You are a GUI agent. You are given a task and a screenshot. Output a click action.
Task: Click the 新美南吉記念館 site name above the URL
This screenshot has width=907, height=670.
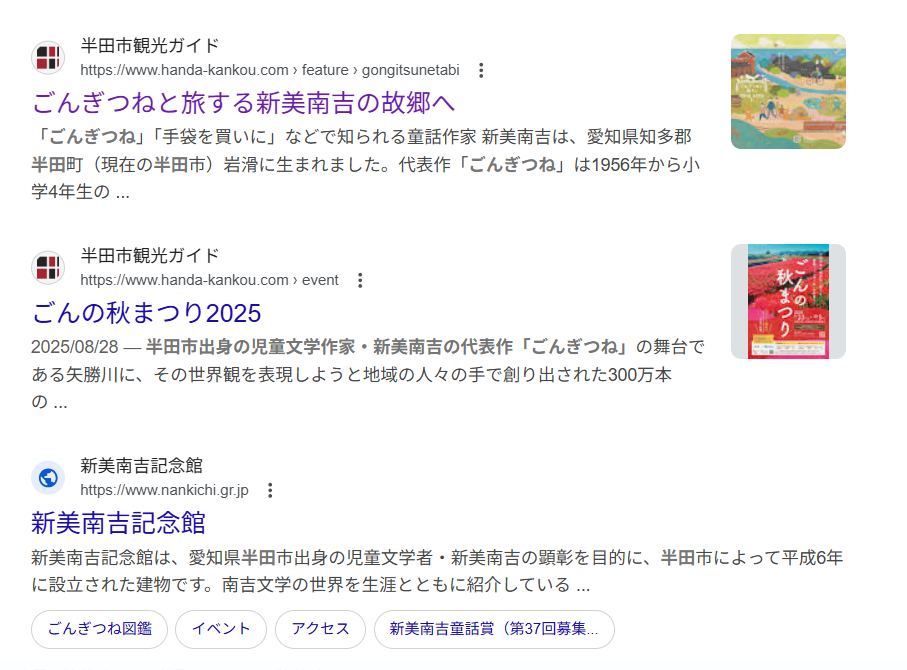tap(141, 466)
